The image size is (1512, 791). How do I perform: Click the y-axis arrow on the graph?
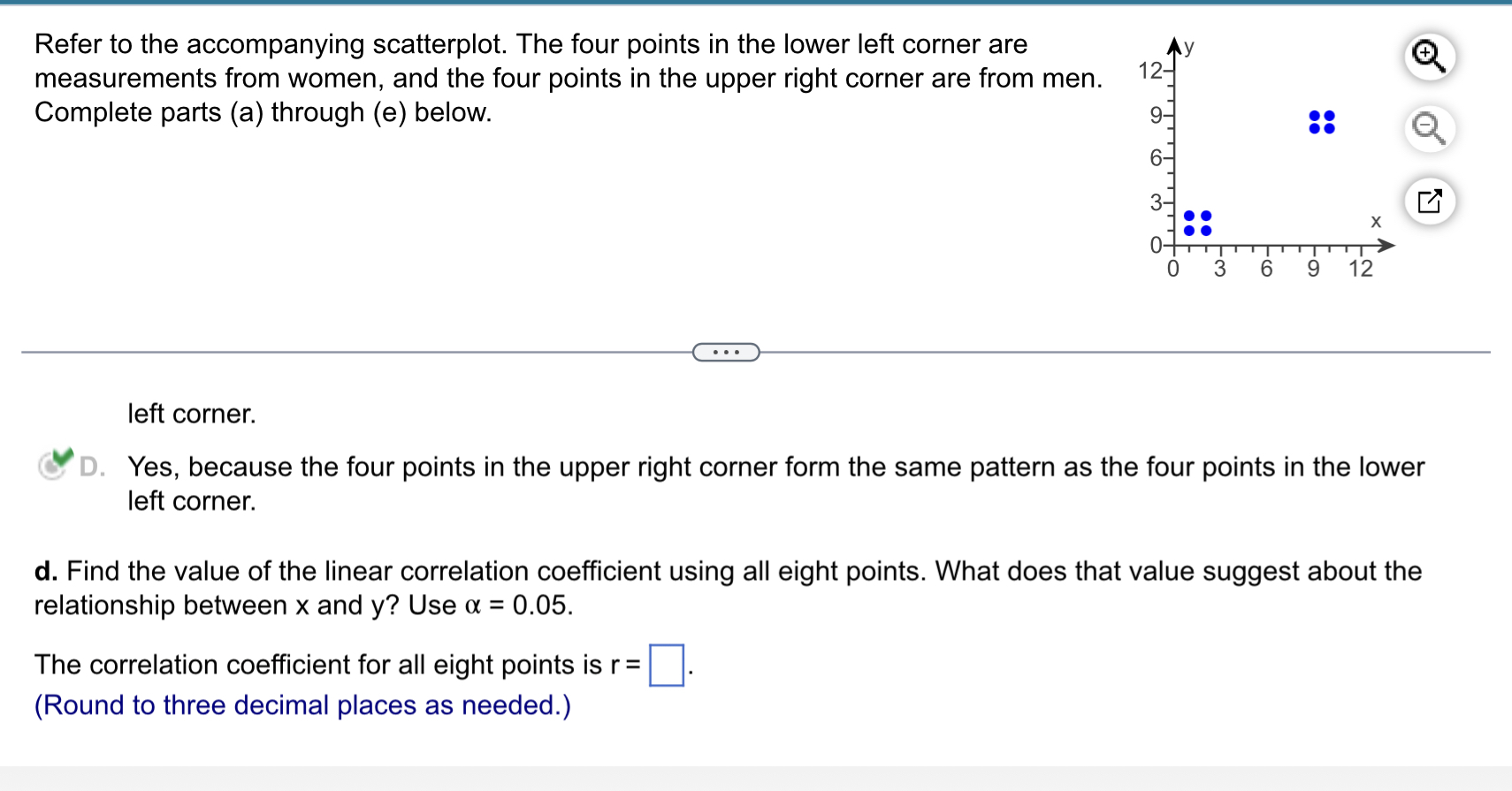1173,41
